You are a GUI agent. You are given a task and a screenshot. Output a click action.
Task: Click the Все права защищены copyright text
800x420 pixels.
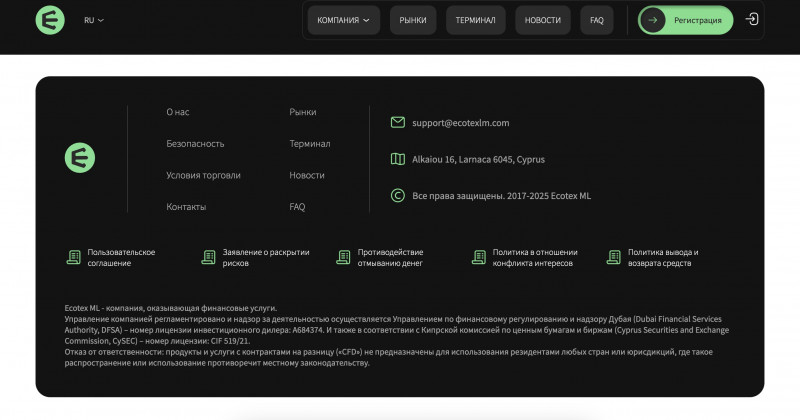point(502,196)
